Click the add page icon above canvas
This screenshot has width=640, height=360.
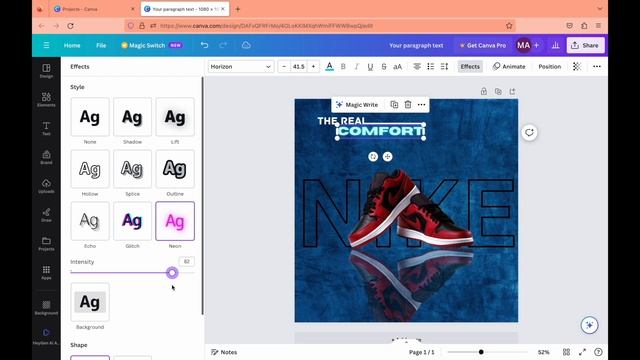click(x=512, y=91)
